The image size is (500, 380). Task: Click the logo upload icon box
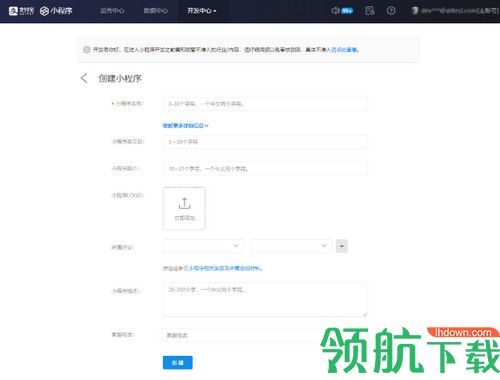(184, 208)
